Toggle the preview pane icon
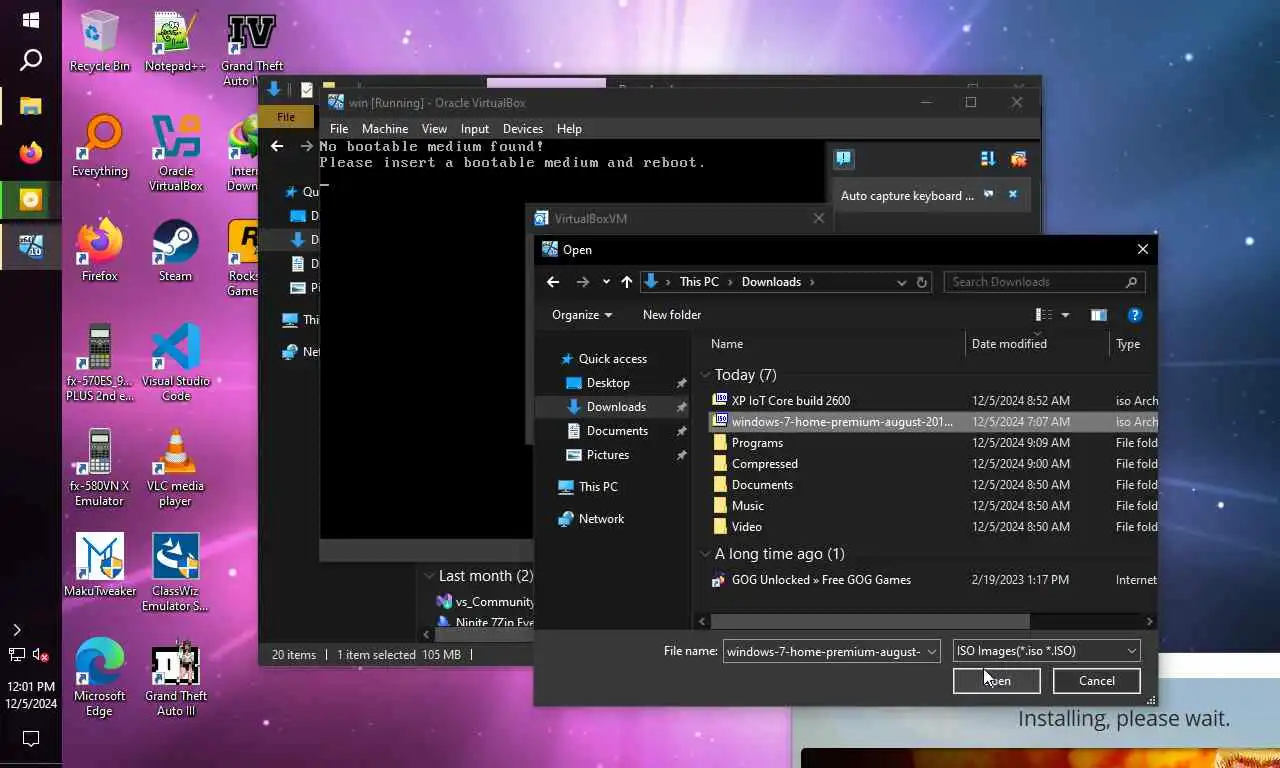The image size is (1280, 768). 1099,315
